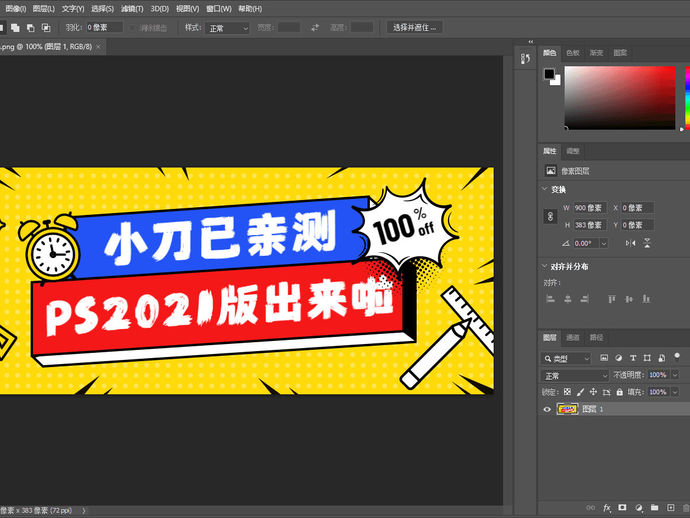Image resolution: width=690 pixels, height=518 pixels.
Task: Open the rotation angle dropdown arrow
Action: click(604, 243)
